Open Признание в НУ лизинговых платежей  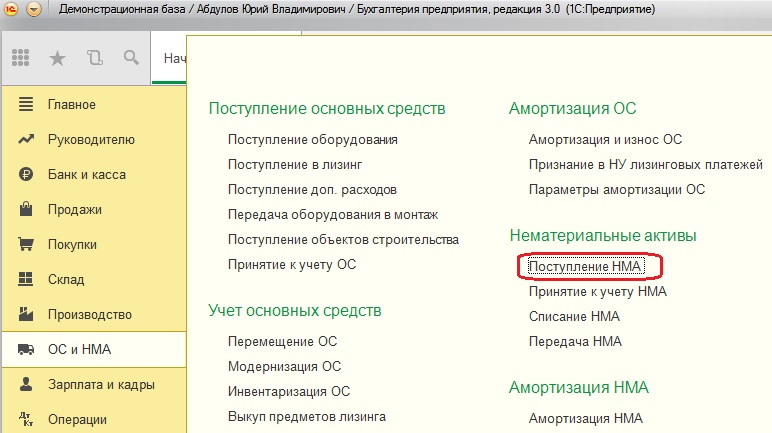[x=645, y=165]
